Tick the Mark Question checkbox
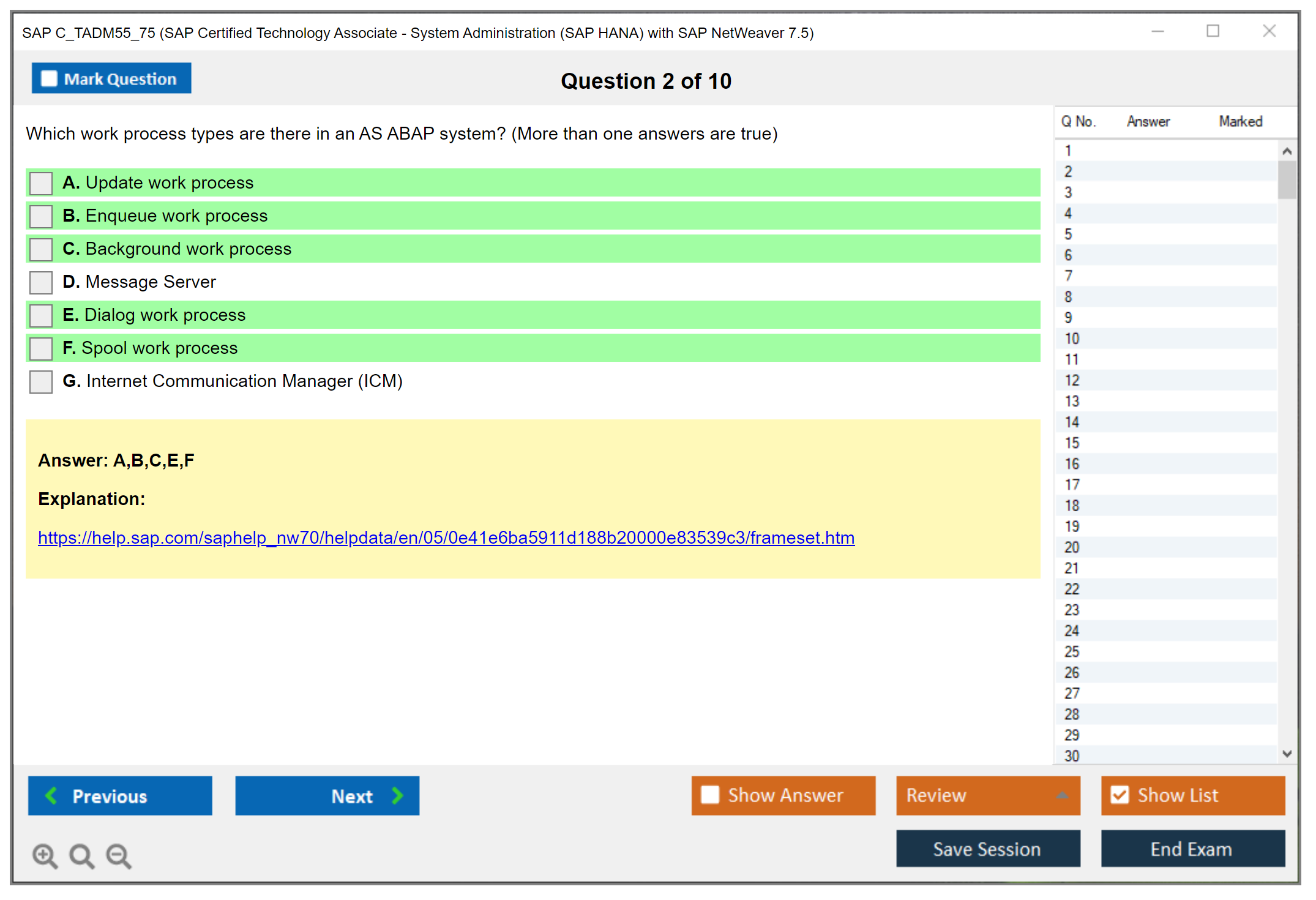This screenshot has height=900, width=1316. click(x=49, y=78)
